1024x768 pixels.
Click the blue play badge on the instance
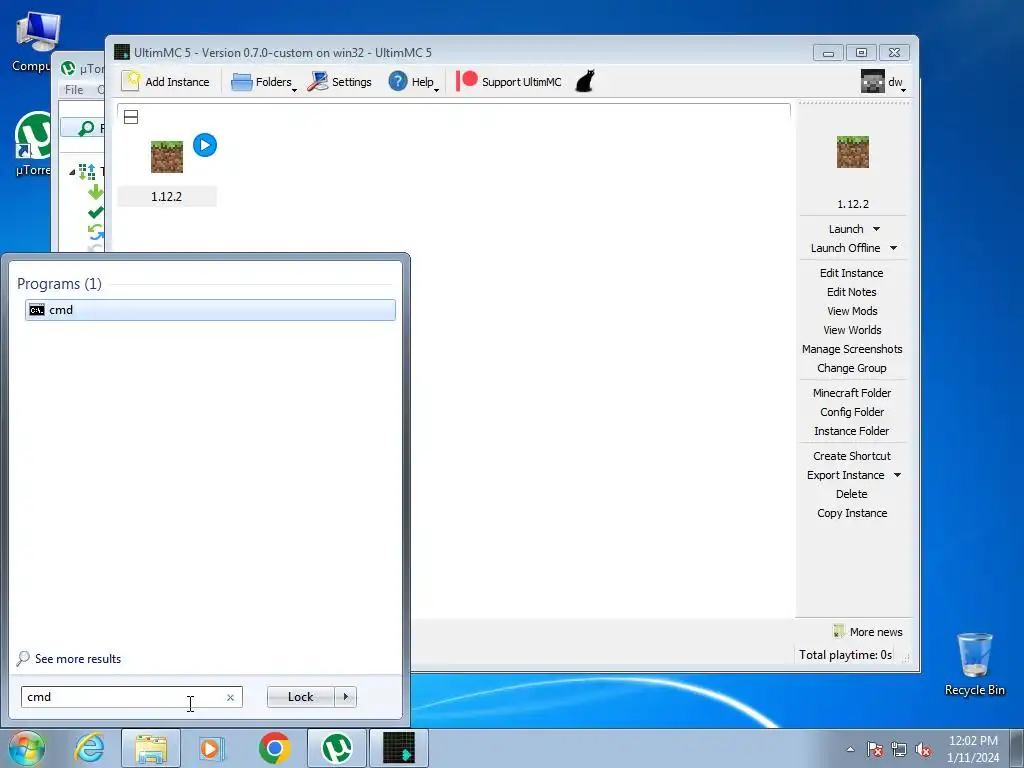click(x=205, y=145)
